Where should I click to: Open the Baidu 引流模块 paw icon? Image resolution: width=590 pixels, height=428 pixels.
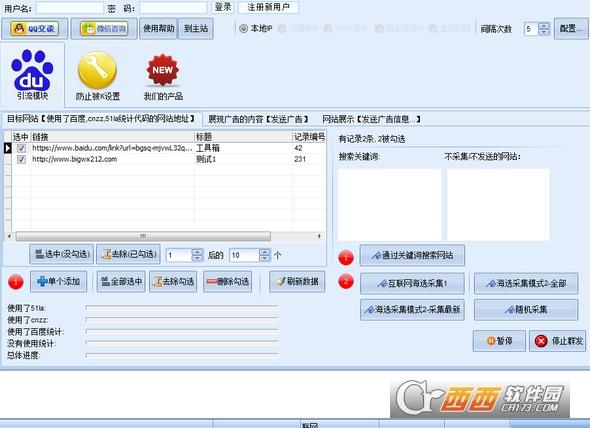pos(32,71)
